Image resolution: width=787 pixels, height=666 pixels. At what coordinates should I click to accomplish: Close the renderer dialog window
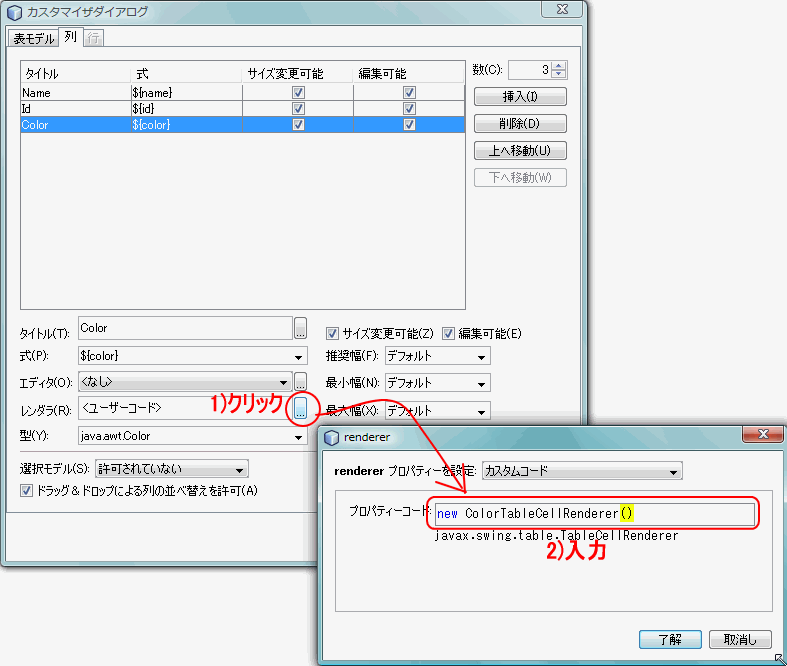point(762,435)
